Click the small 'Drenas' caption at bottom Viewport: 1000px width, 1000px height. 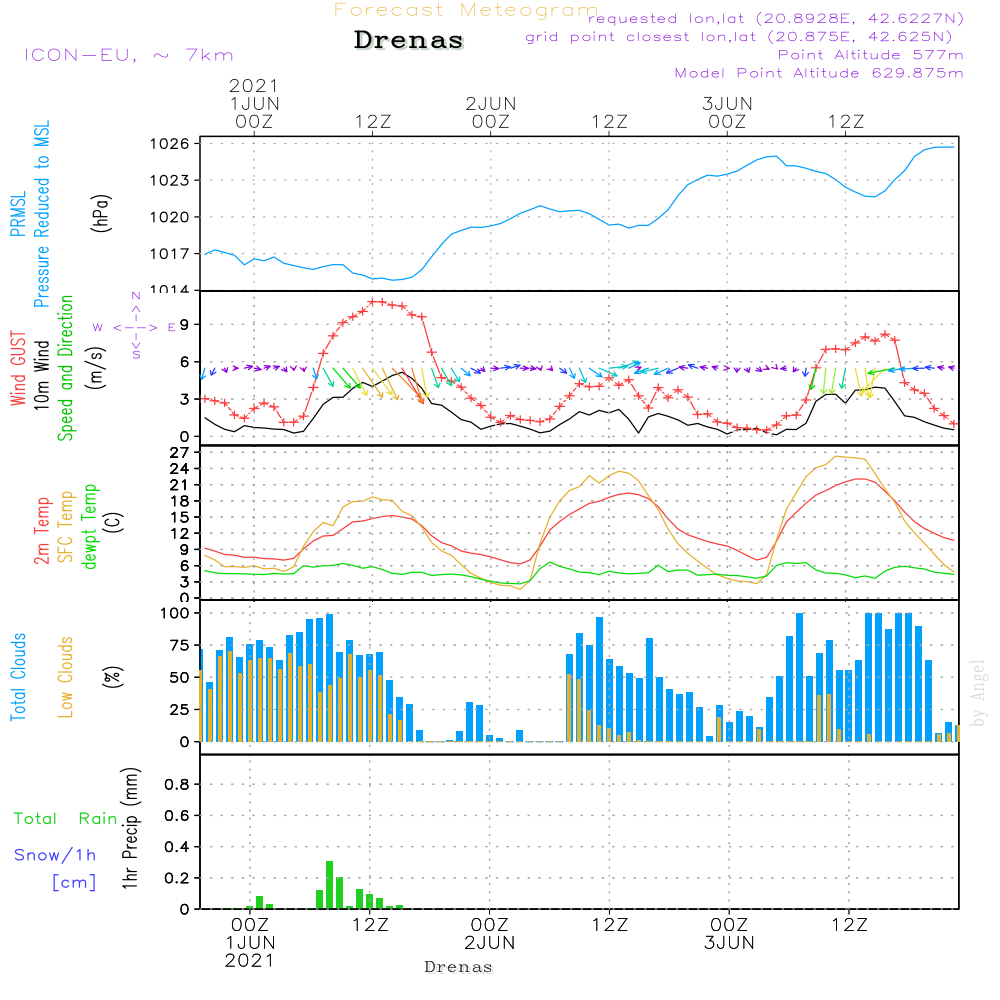point(458,967)
